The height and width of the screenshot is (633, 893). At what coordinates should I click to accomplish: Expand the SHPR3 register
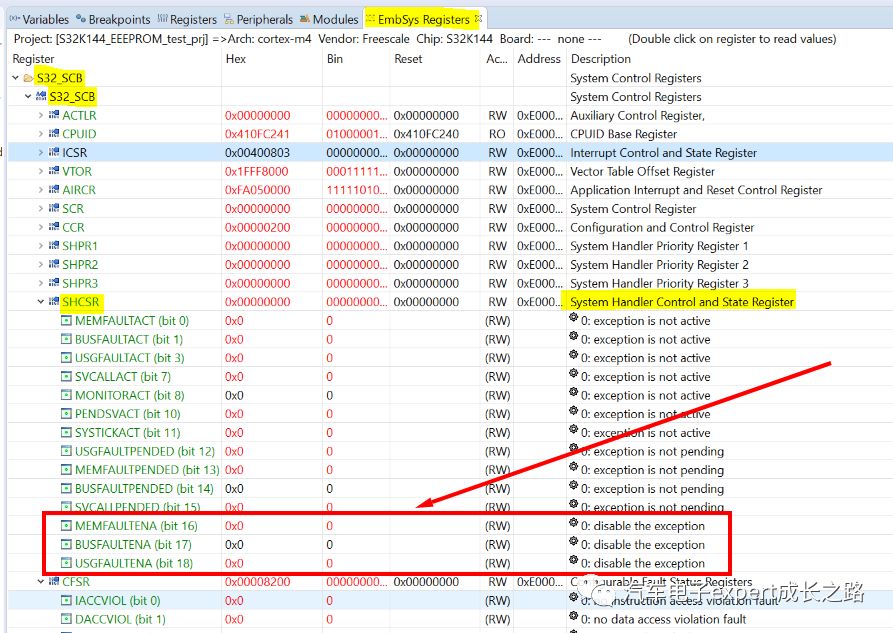[x=40, y=283]
